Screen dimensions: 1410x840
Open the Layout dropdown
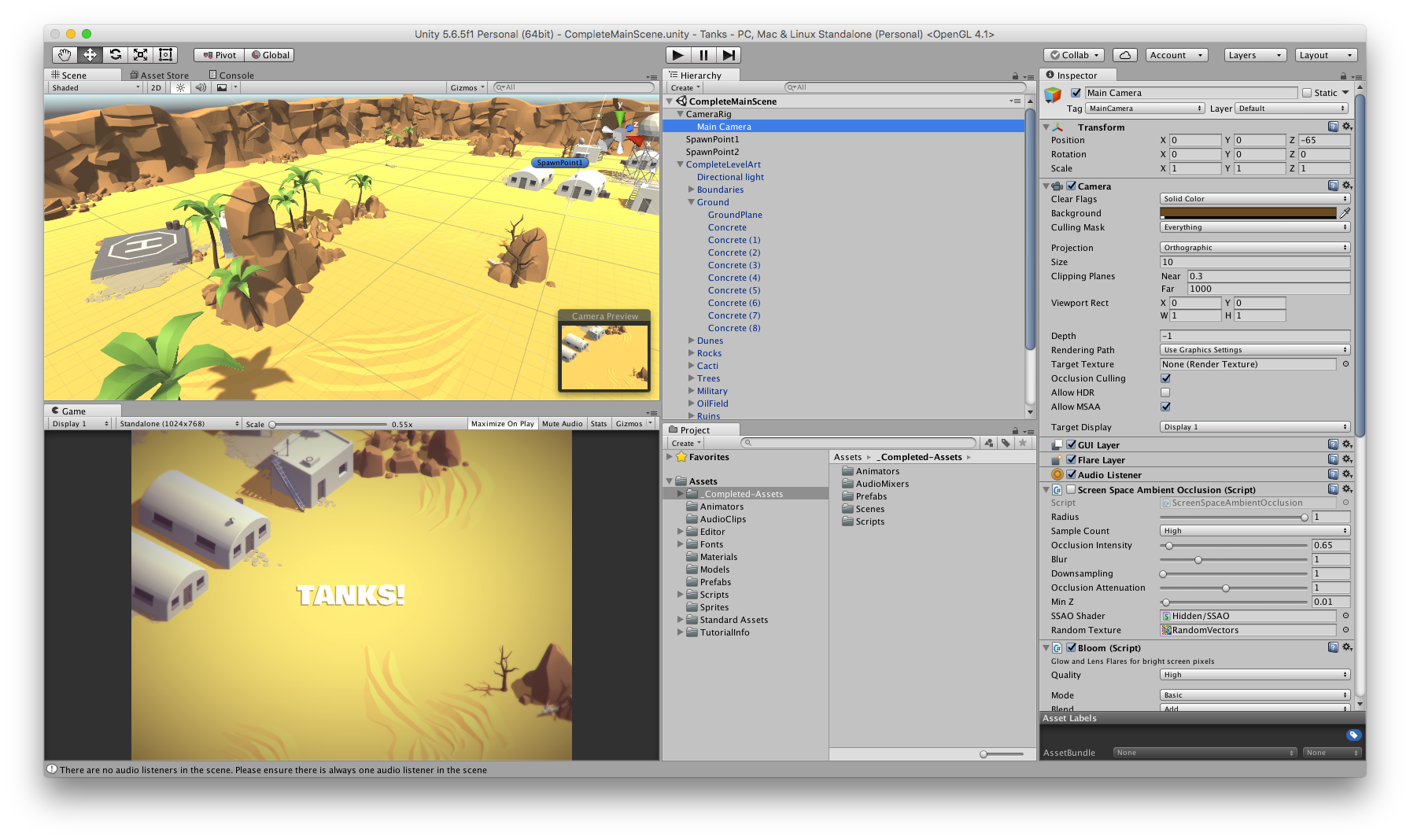click(x=1327, y=55)
